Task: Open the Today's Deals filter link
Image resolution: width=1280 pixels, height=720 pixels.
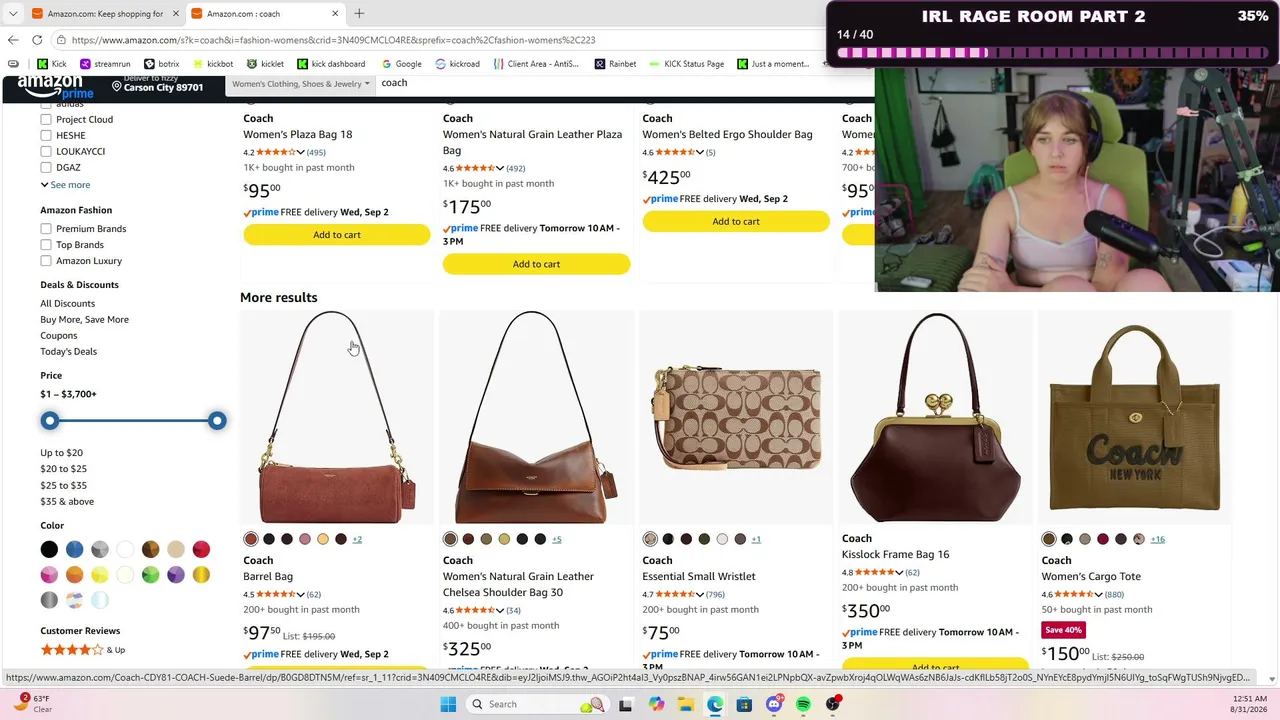Action: coord(69,352)
